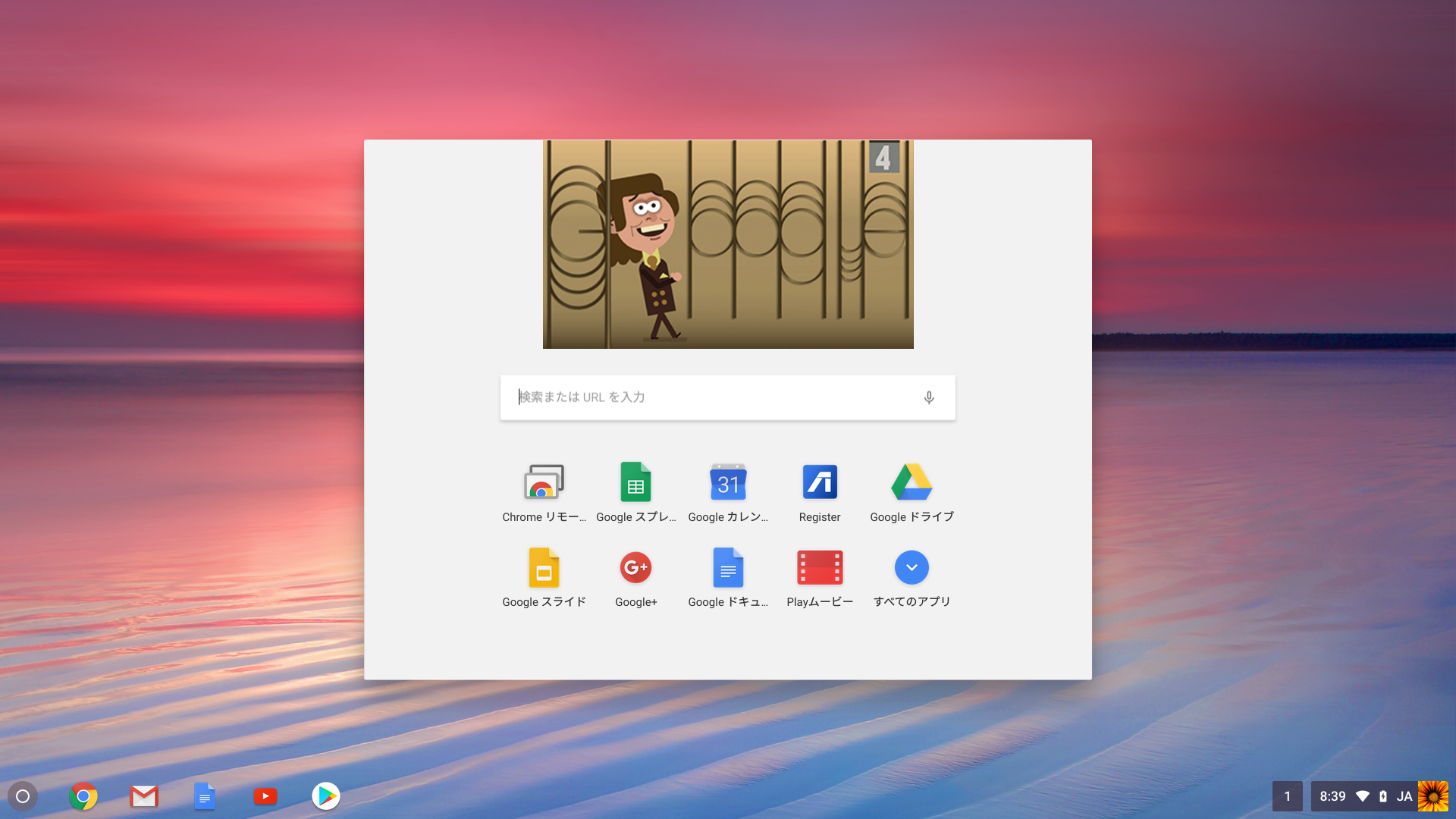Open Chrome Remote Desktop app
1456x819 pixels.
pos(544,483)
